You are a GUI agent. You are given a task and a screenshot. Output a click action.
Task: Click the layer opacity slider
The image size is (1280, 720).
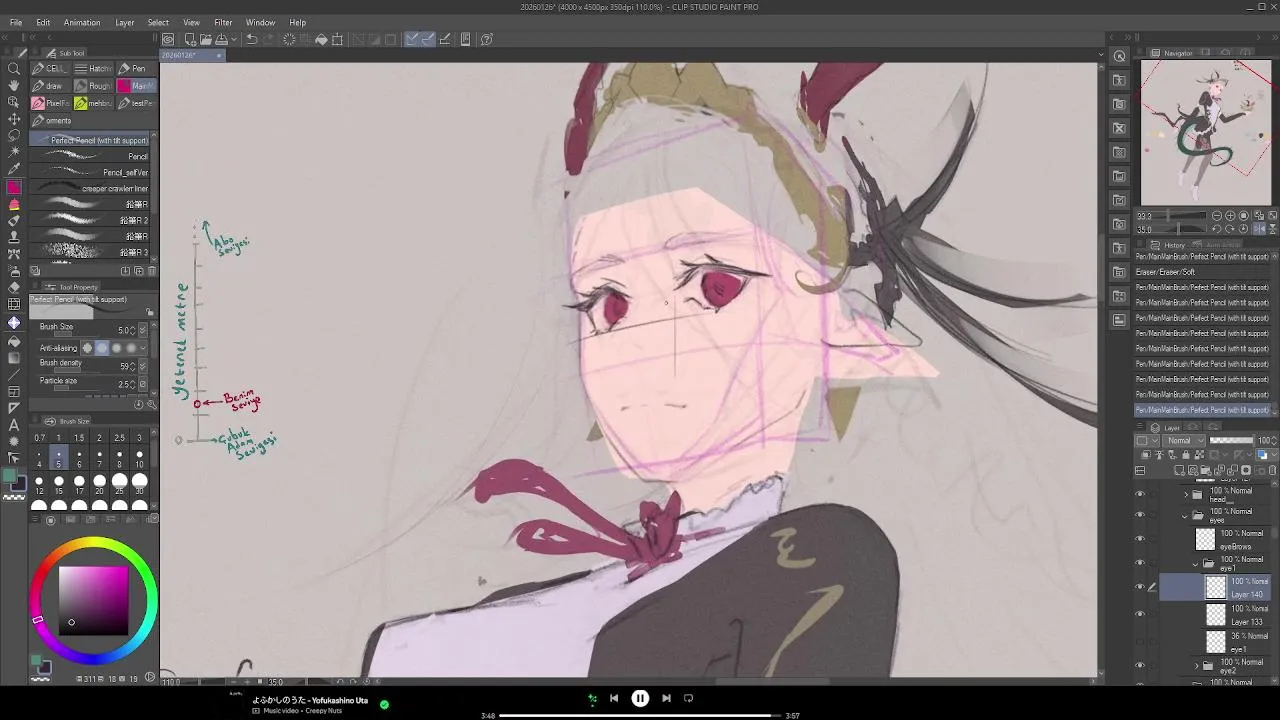coord(1232,440)
